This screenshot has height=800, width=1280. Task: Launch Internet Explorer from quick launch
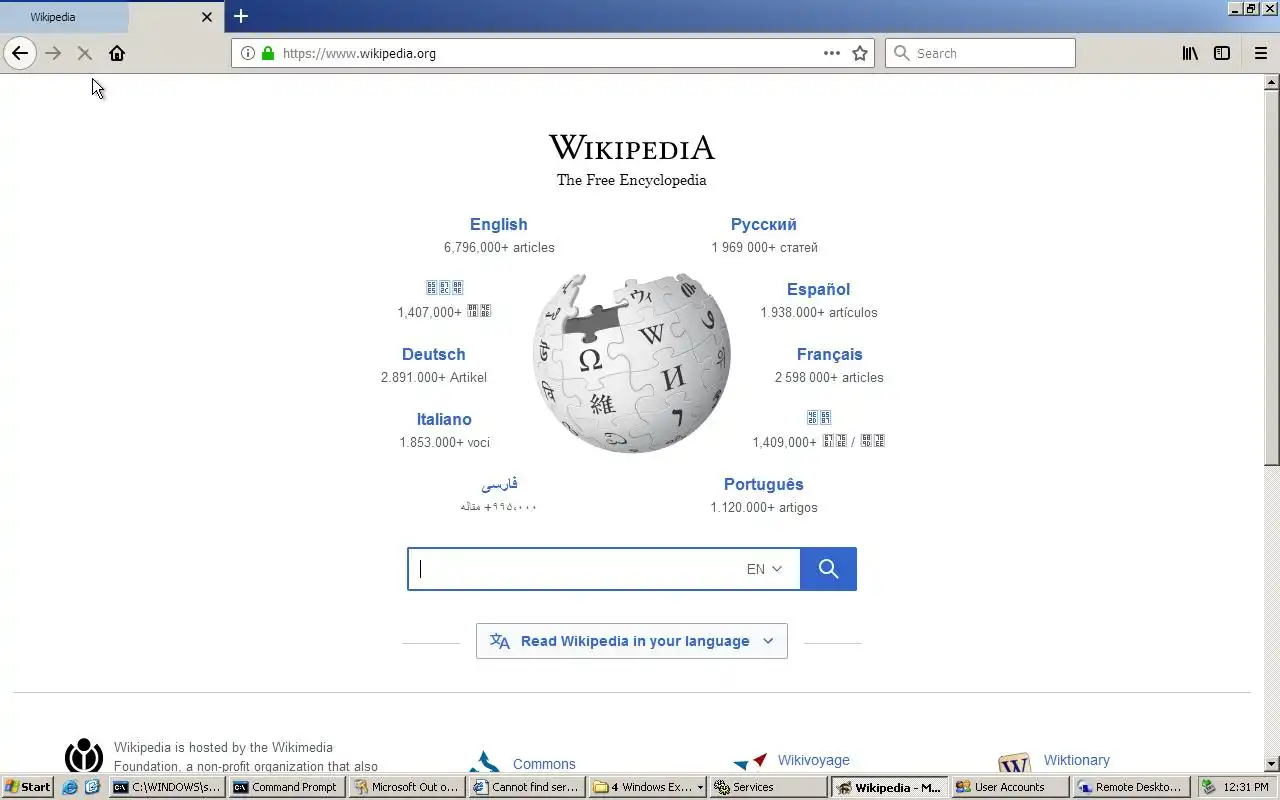tap(70, 787)
